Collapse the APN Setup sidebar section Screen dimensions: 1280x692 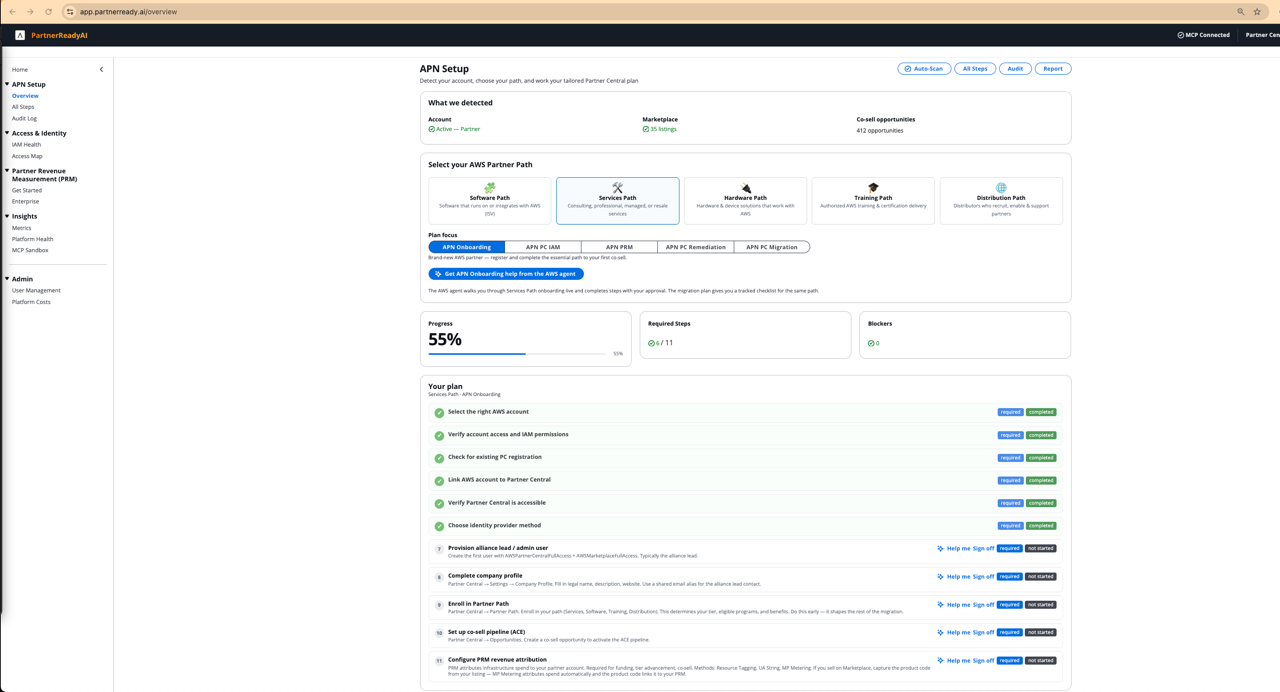pyautogui.click(x=7, y=84)
